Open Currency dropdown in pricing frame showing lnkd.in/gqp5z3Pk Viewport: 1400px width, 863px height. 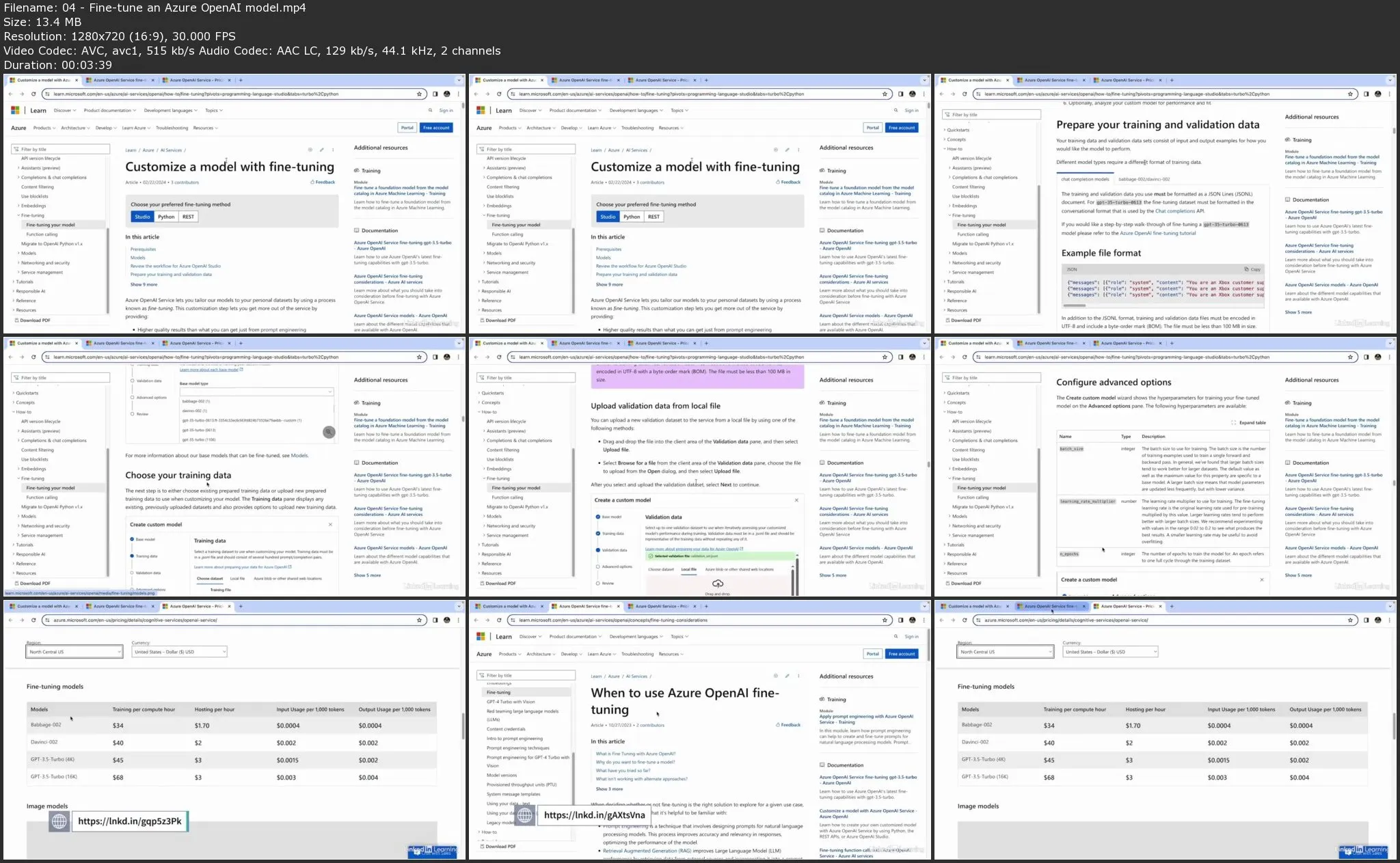point(179,652)
